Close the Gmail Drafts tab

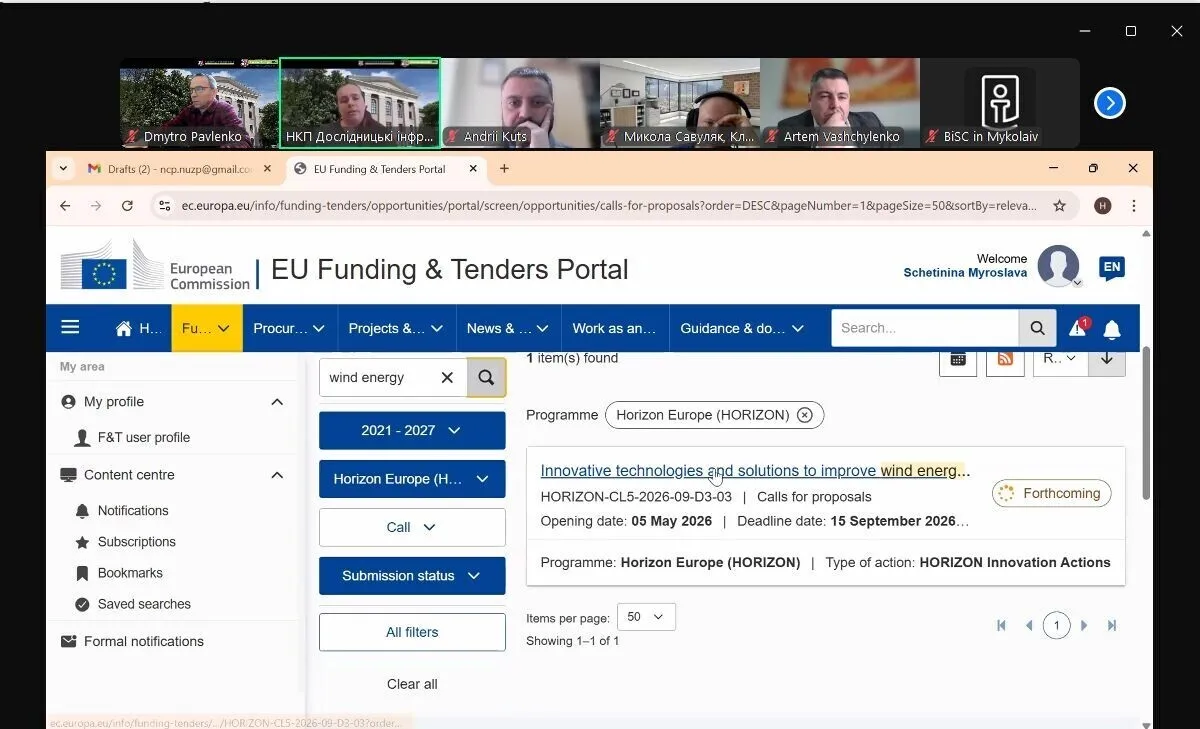tap(267, 169)
